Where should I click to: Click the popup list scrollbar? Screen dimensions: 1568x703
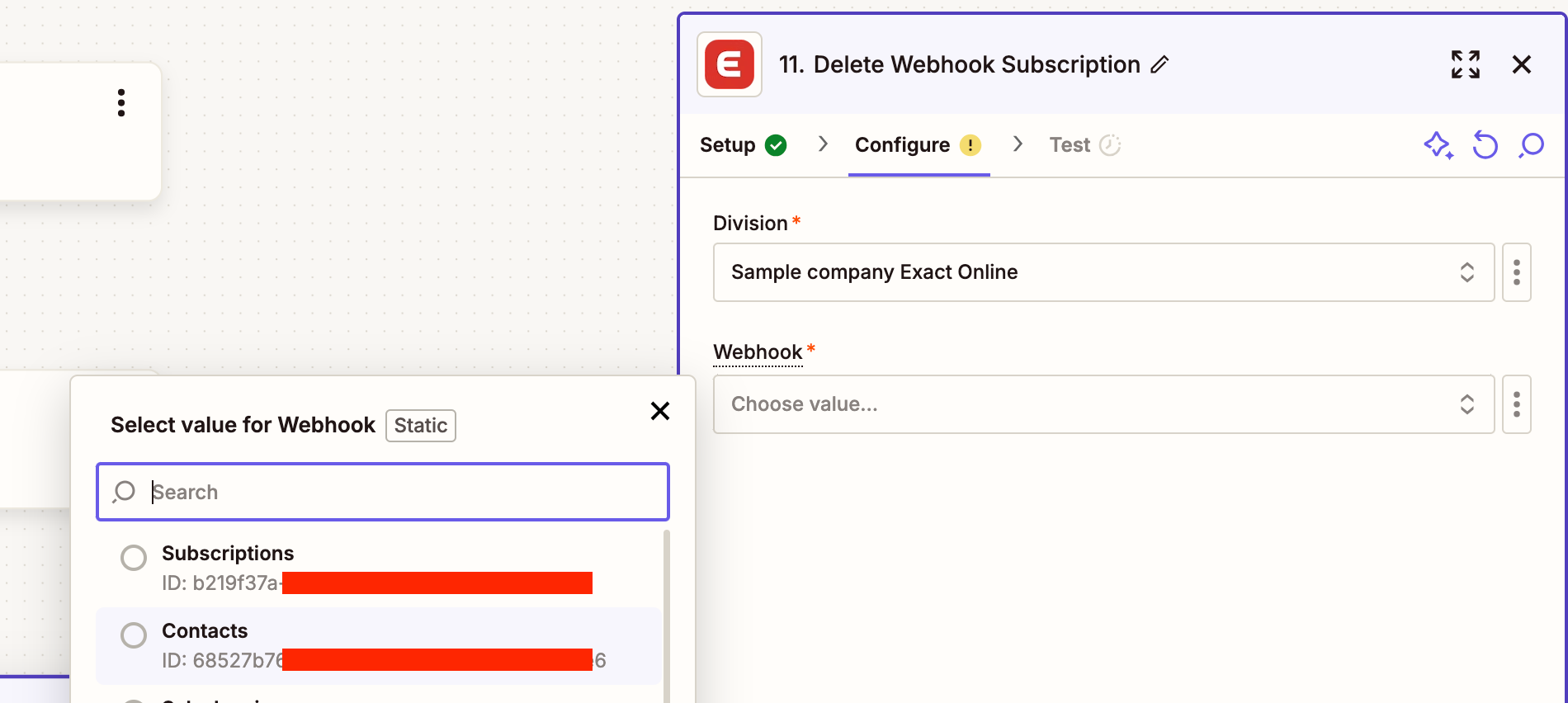point(666,616)
